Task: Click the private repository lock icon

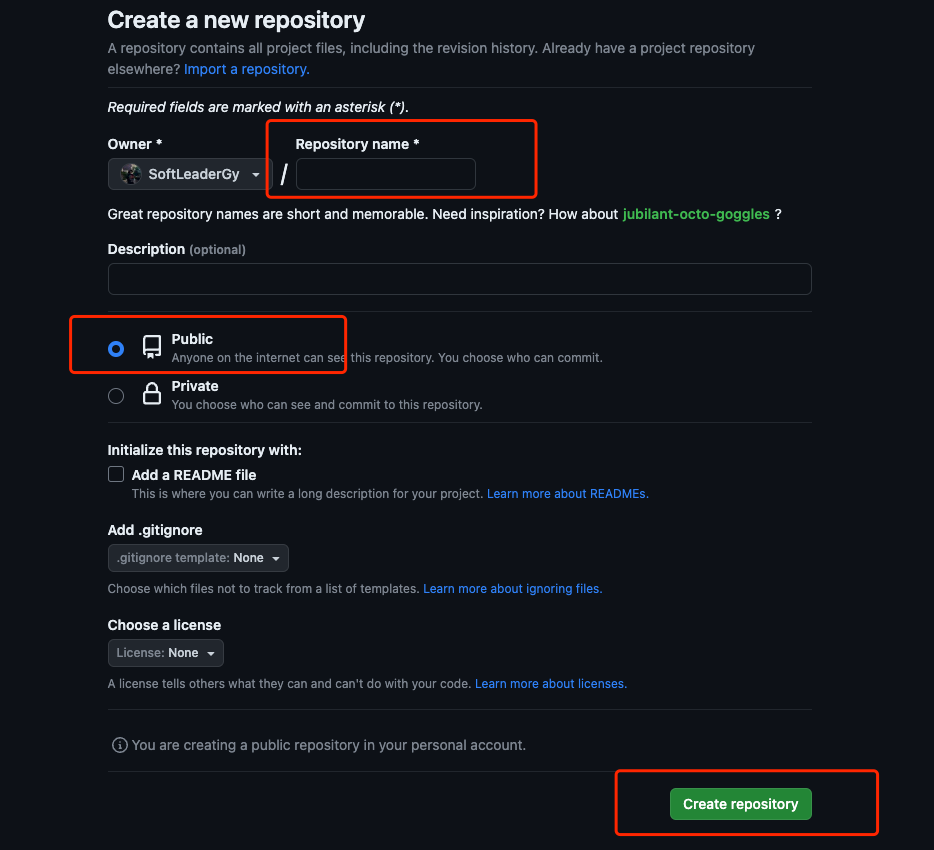Action: [152, 395]
